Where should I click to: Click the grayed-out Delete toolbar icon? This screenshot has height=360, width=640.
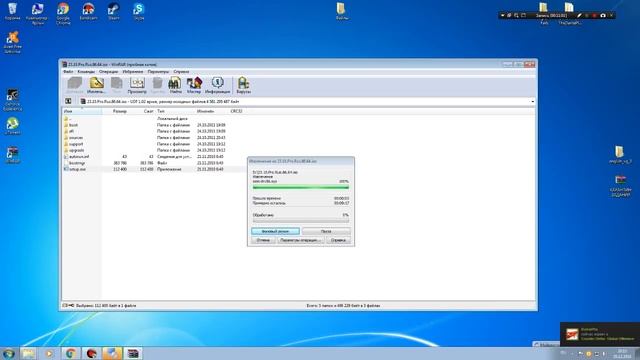tap(158, 85)
